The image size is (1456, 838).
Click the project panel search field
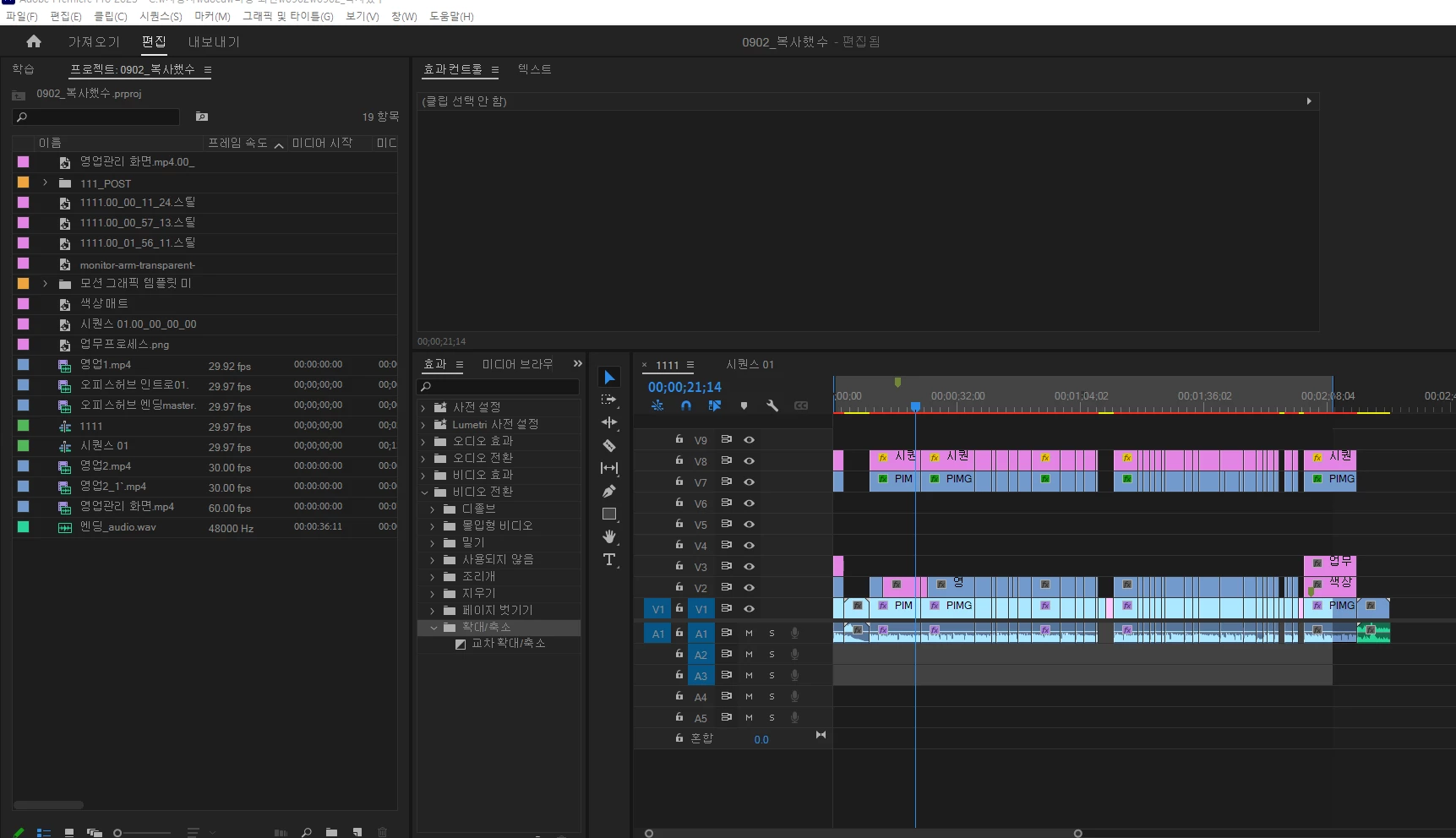click(x=95, y=117)
